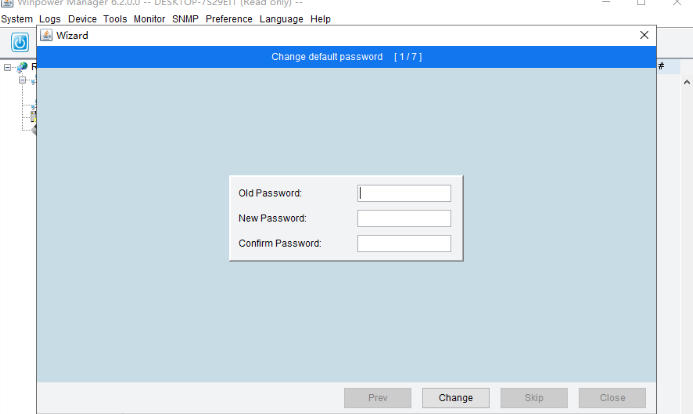Open the Help menu

pyautogui.click(x=320, y=19)
